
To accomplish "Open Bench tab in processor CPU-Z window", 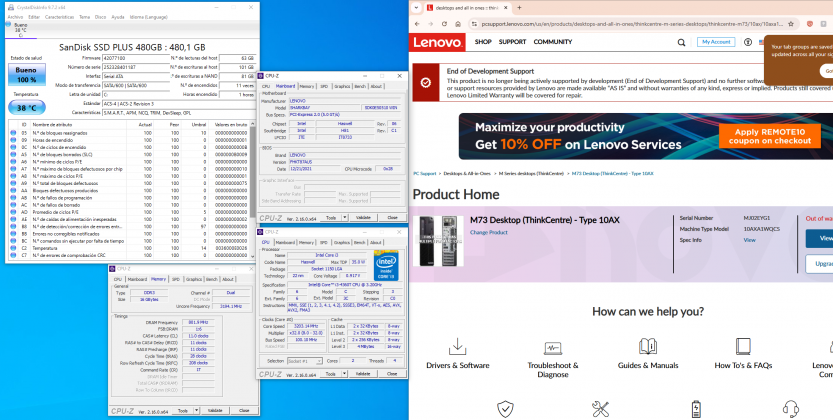I will click(360, 243).
